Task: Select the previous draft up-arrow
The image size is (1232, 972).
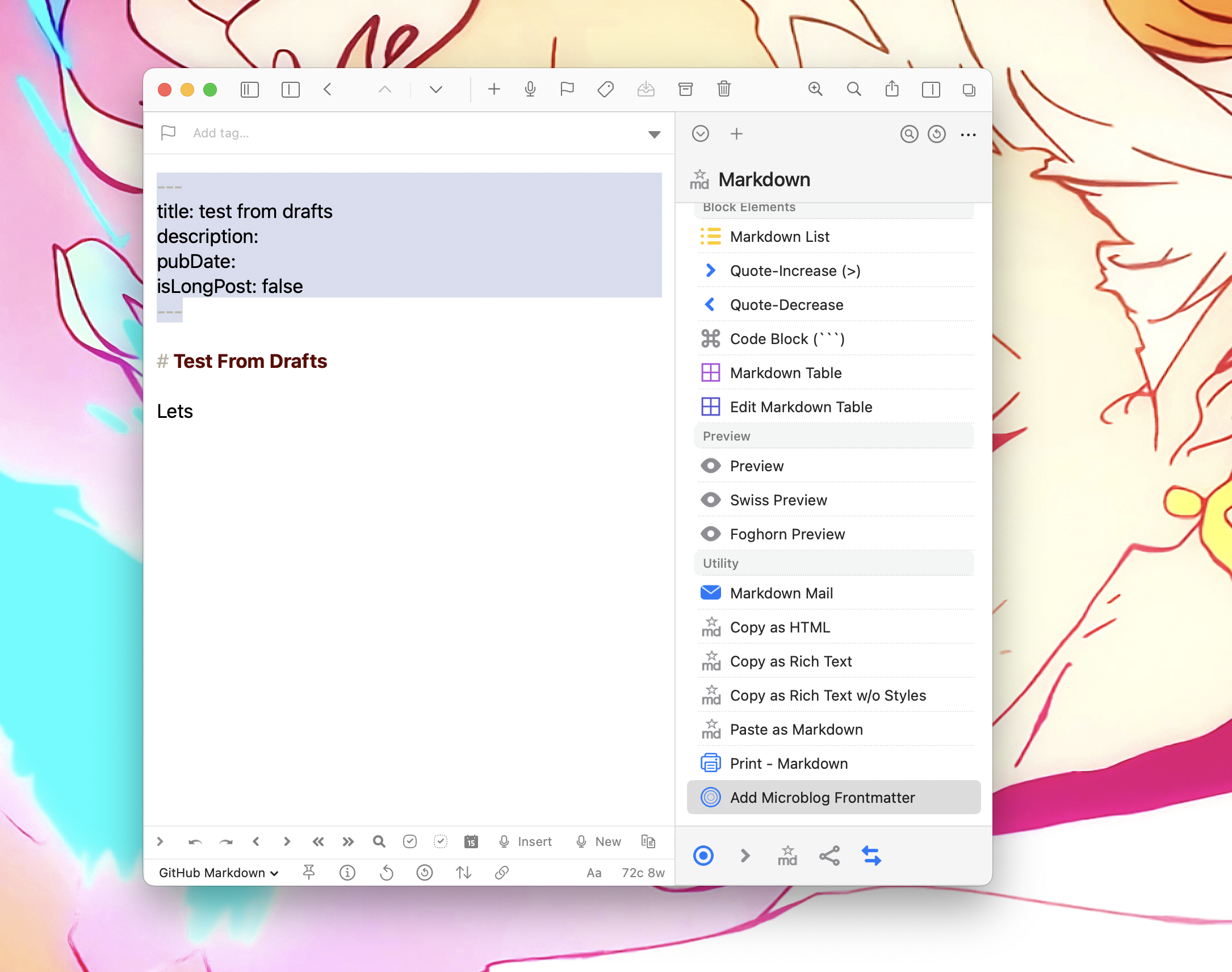Action: click(385, 89)
